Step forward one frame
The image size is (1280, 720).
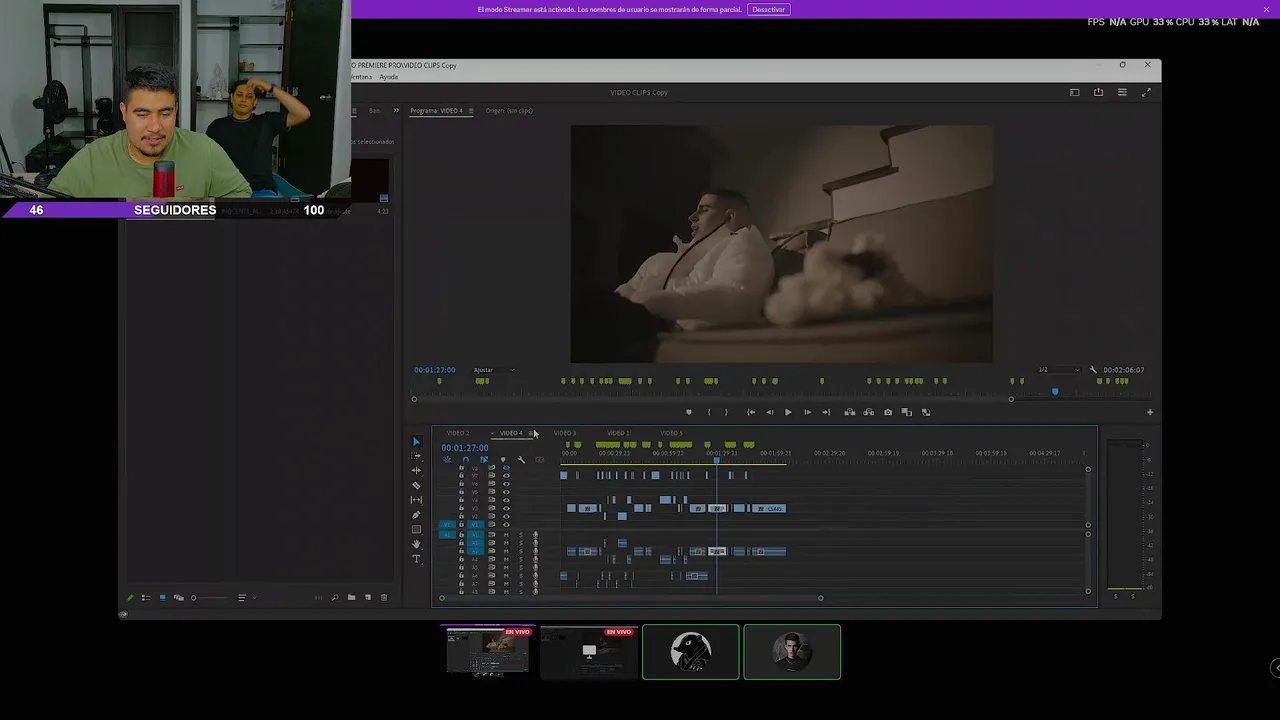pos(807,412)
